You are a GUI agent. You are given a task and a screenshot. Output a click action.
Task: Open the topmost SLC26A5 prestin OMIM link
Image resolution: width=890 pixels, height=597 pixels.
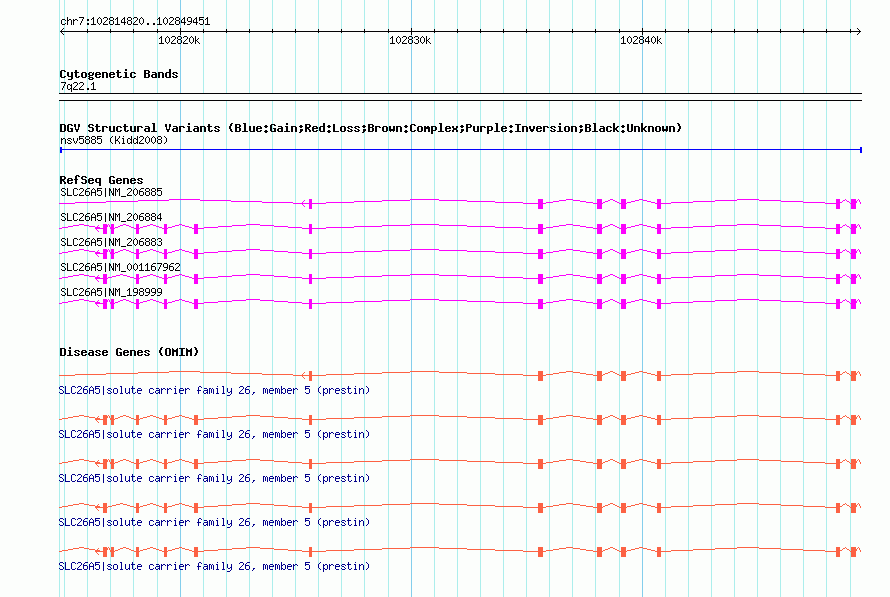(x=214, y=390)
